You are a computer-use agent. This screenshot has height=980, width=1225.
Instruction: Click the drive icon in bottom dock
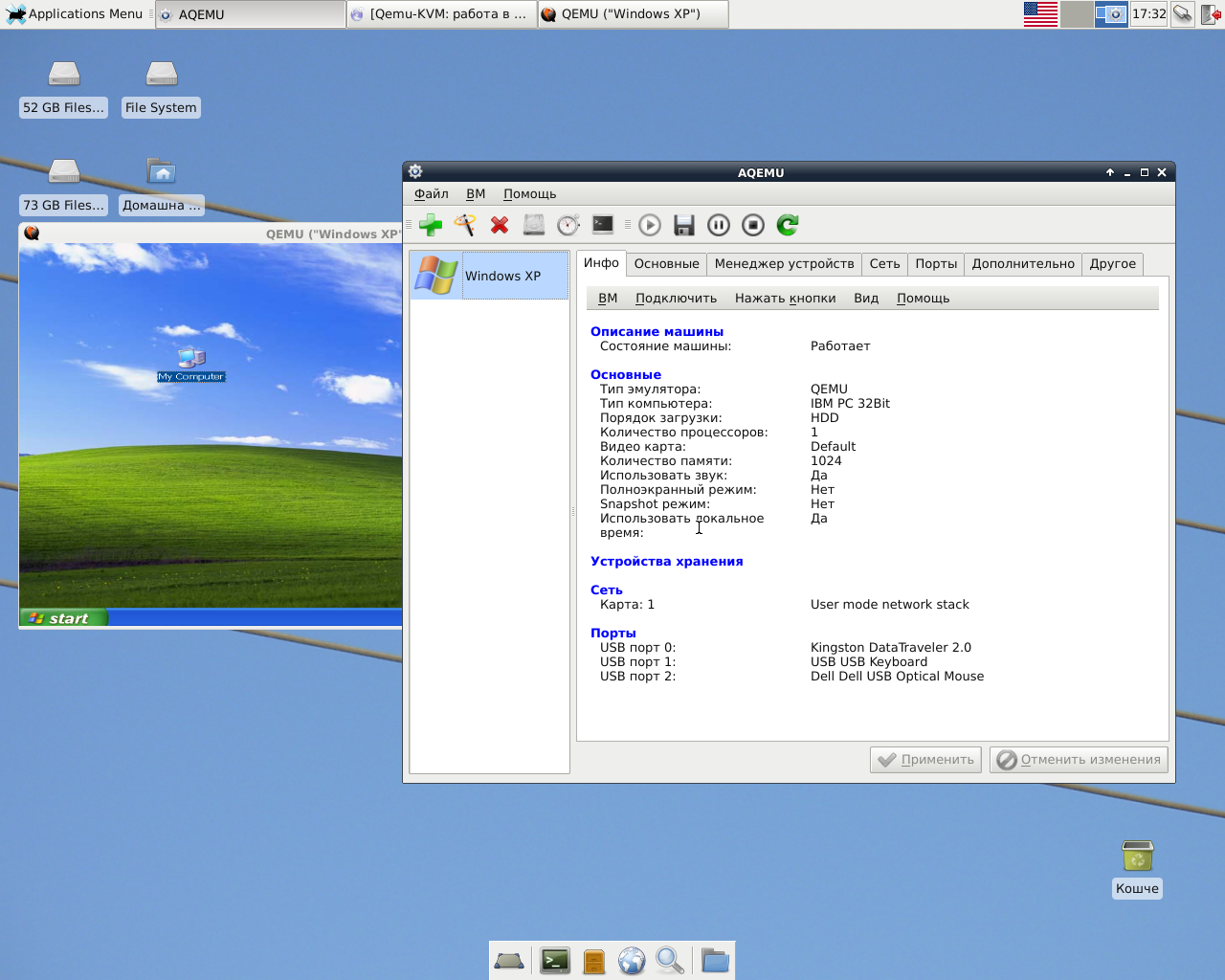tap(509, 960)
